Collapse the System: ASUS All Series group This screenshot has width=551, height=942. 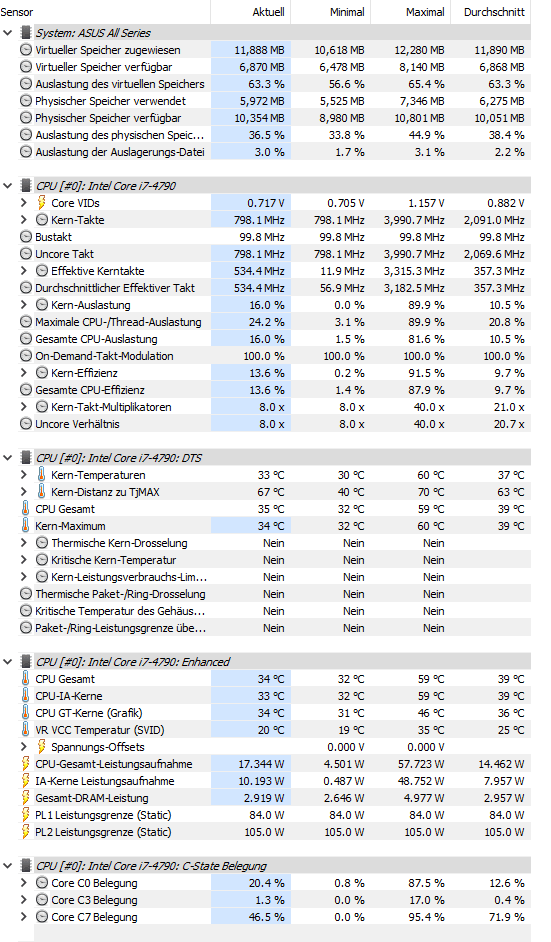point(8,32)
